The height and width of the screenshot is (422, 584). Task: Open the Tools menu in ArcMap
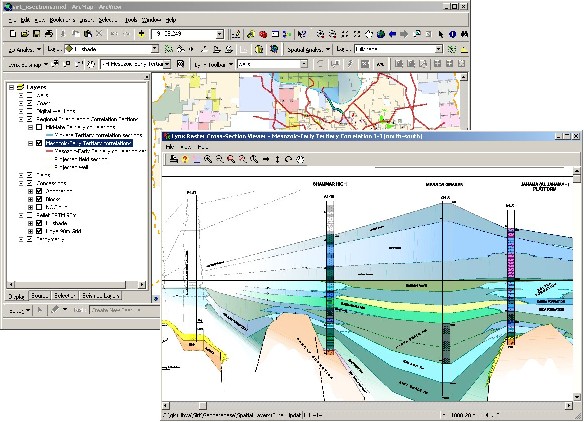coord(131,20)
